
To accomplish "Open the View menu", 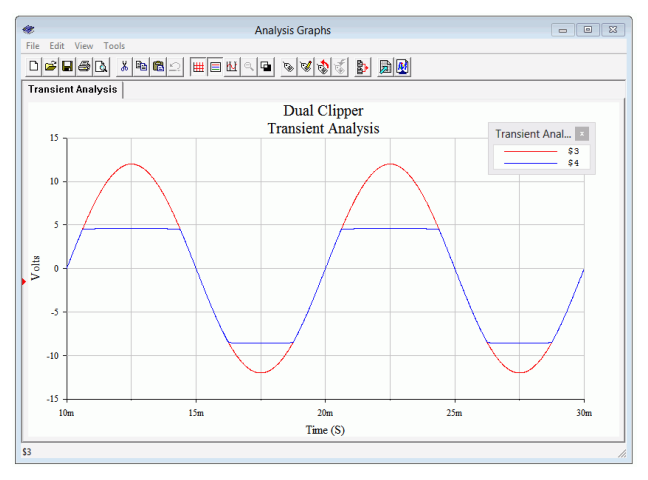I will pos(83,46).
